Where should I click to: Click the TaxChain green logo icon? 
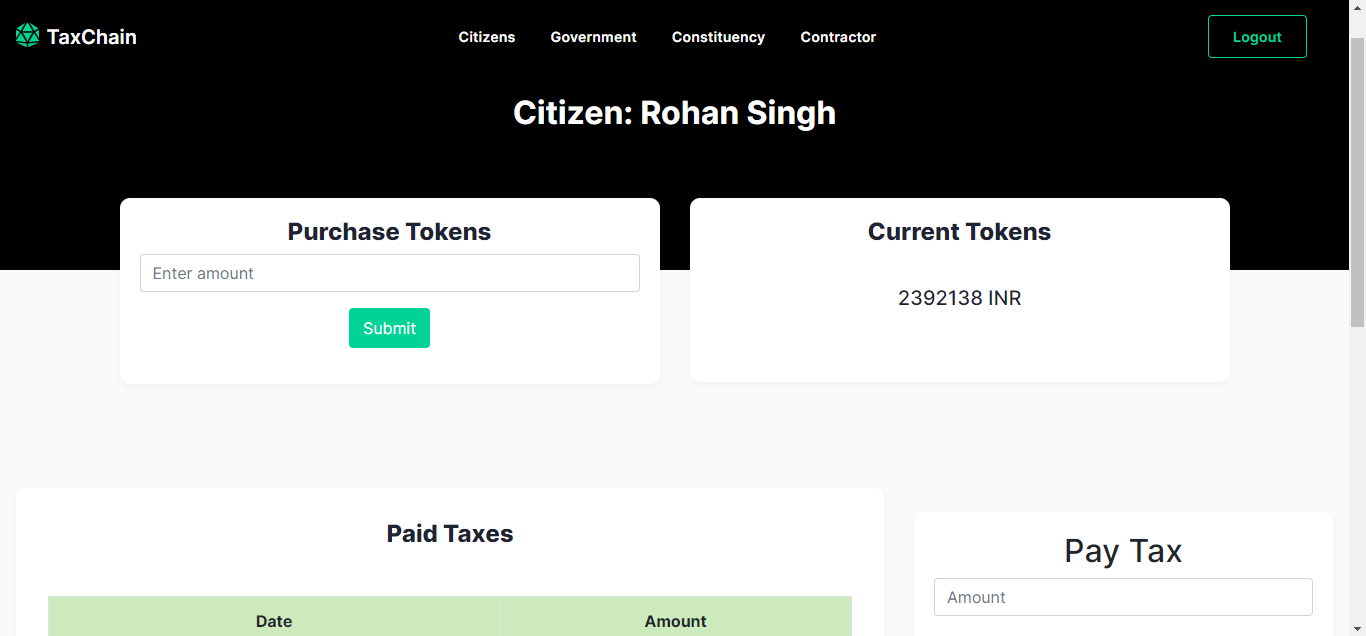(27, 36)
